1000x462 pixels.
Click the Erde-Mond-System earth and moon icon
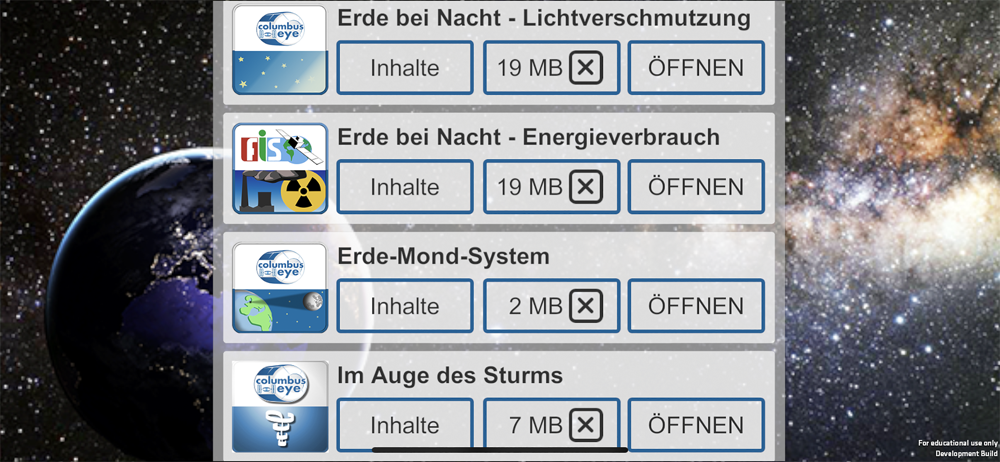pos(280,288)
